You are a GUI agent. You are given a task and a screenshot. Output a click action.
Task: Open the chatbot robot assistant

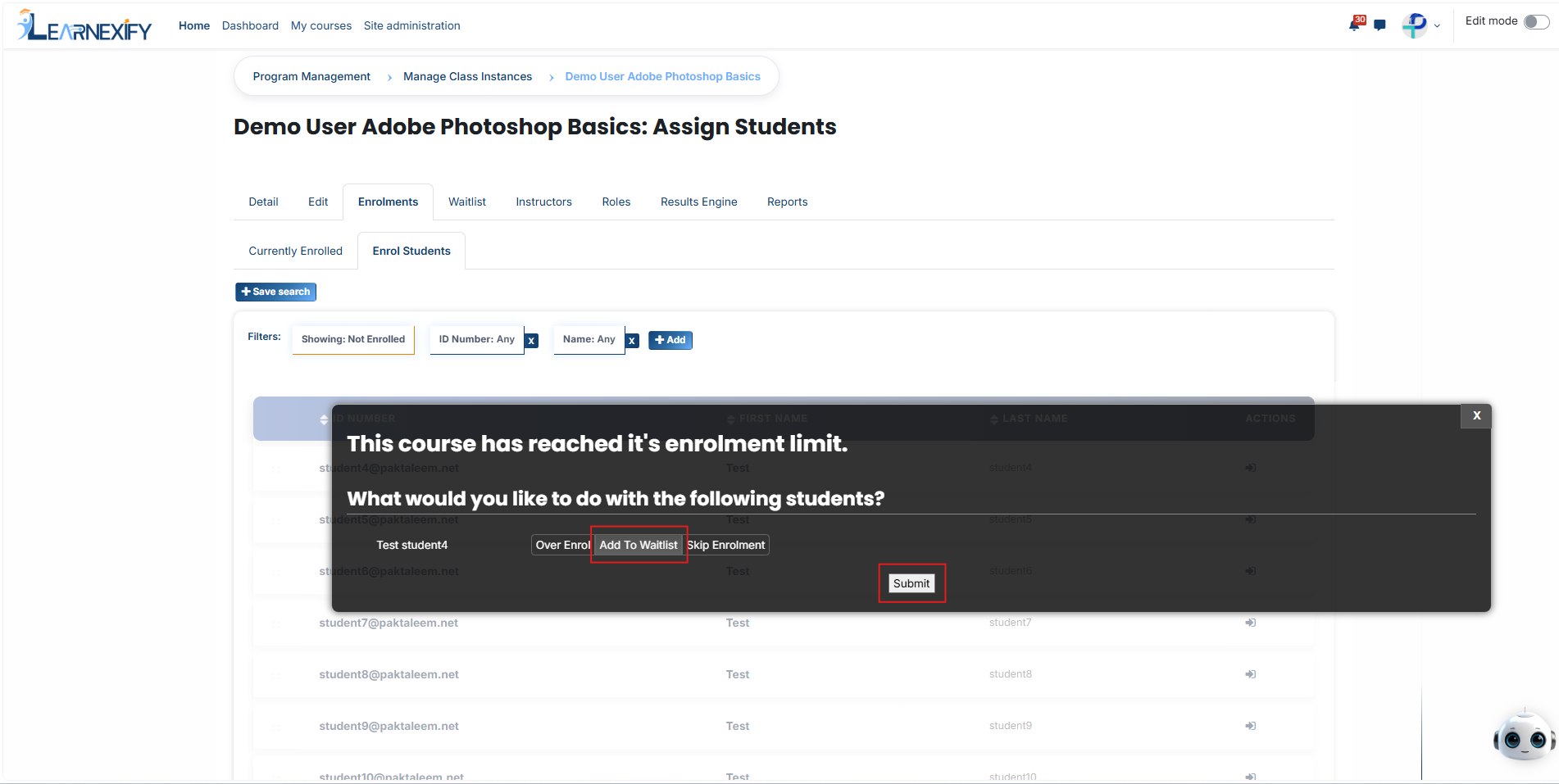(x=1524, y=736)
